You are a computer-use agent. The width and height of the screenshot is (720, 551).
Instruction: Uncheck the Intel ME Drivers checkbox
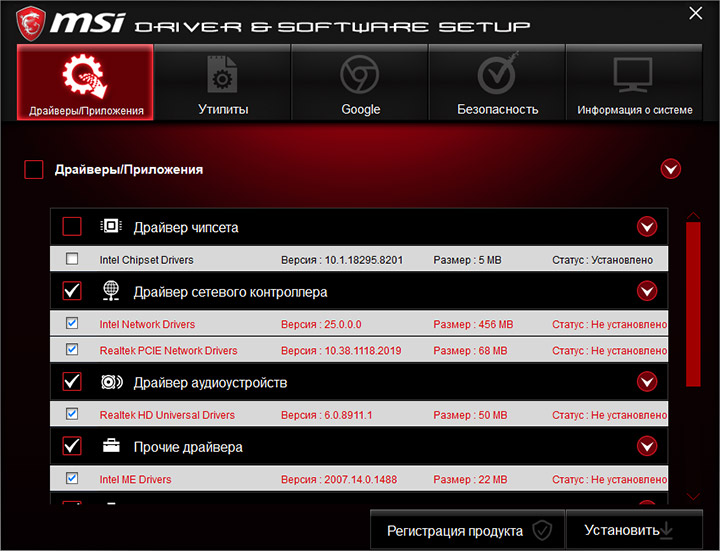(72, 478)
